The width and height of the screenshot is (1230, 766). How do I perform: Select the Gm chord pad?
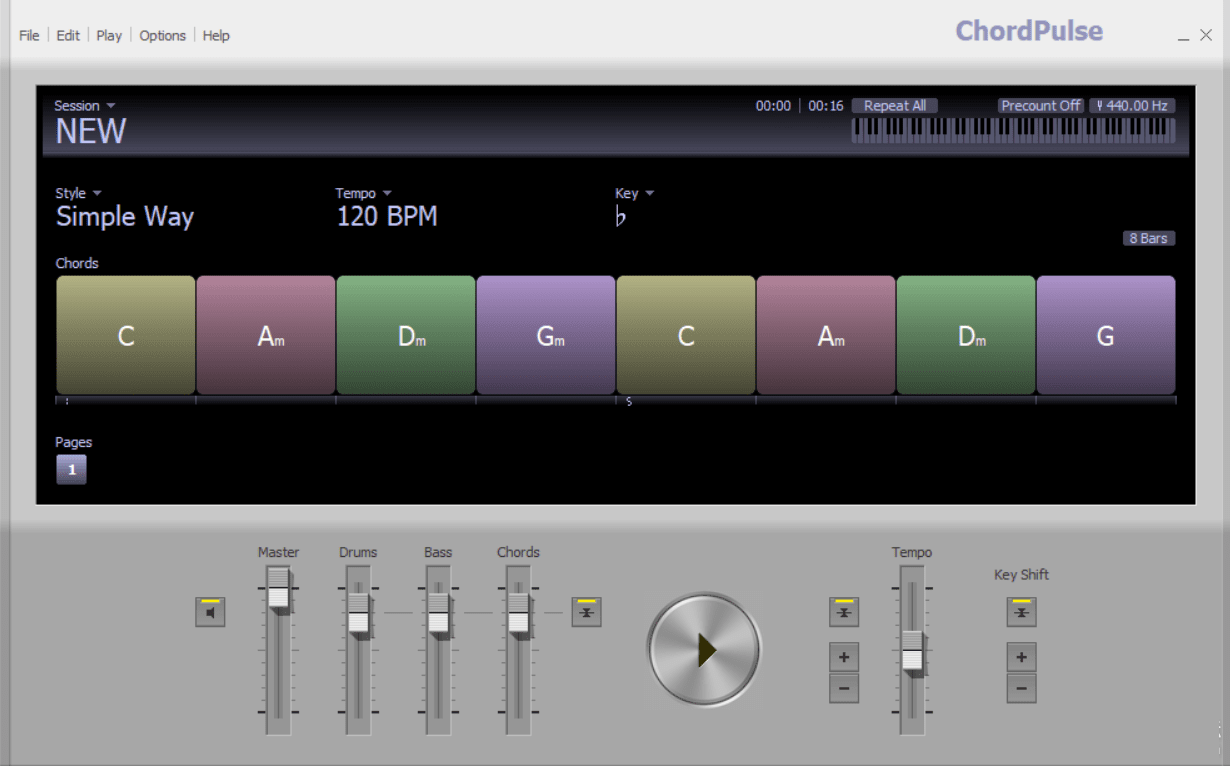pyautogui.click(x=545, y=335)
